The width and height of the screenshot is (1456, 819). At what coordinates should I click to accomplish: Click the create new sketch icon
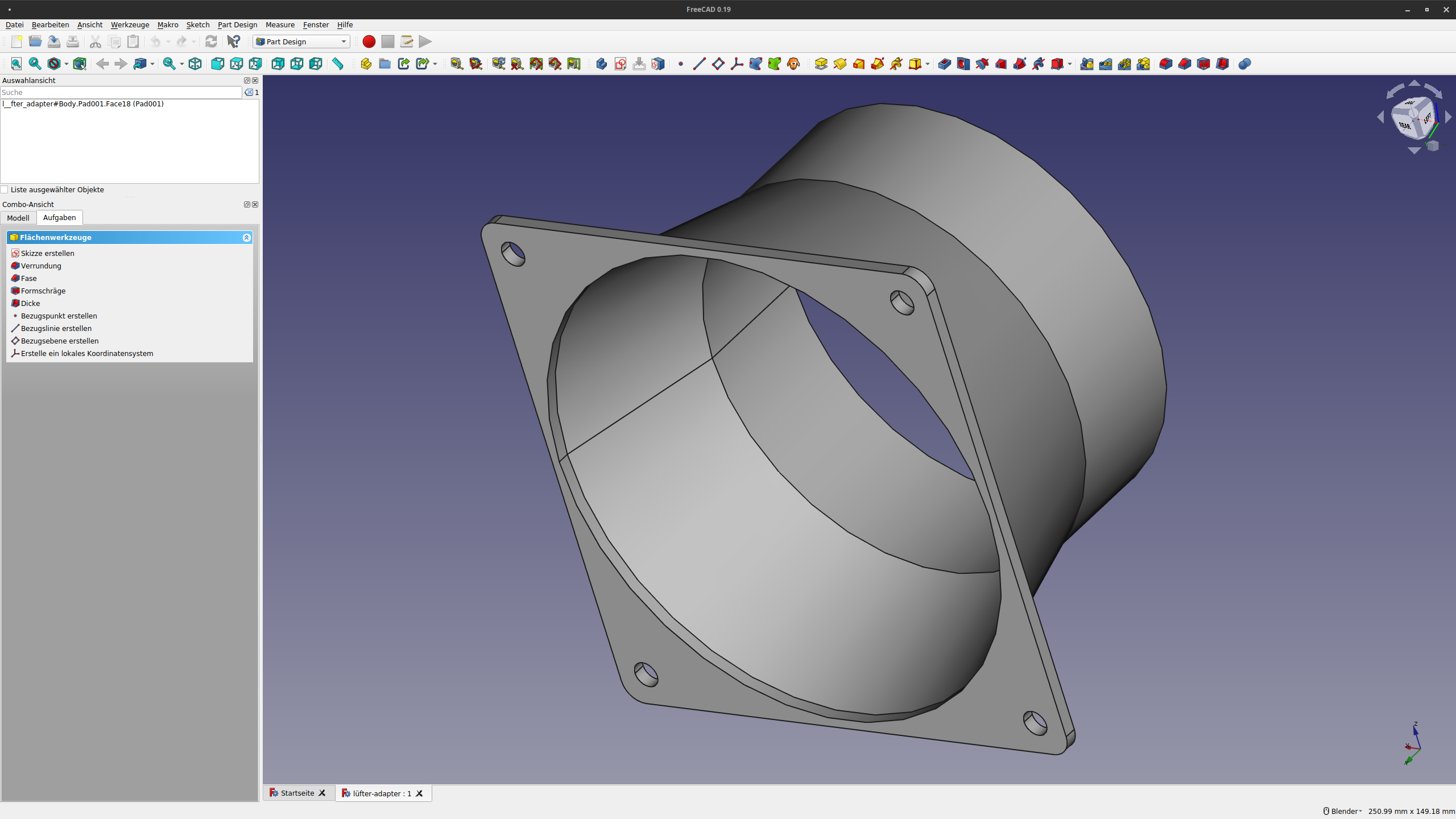pos(621,64)
